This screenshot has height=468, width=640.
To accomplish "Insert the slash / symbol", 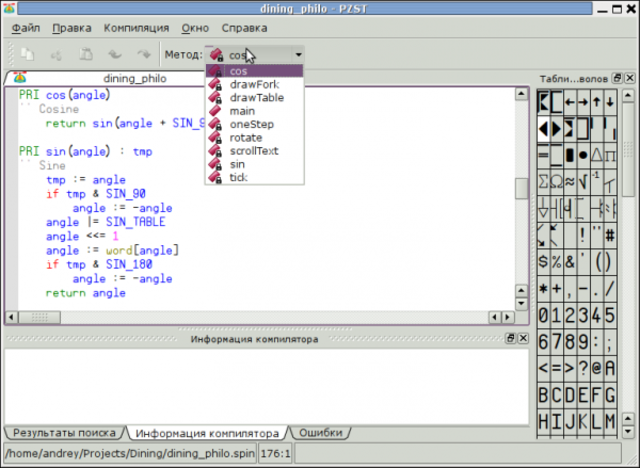I will pos(610,289).
